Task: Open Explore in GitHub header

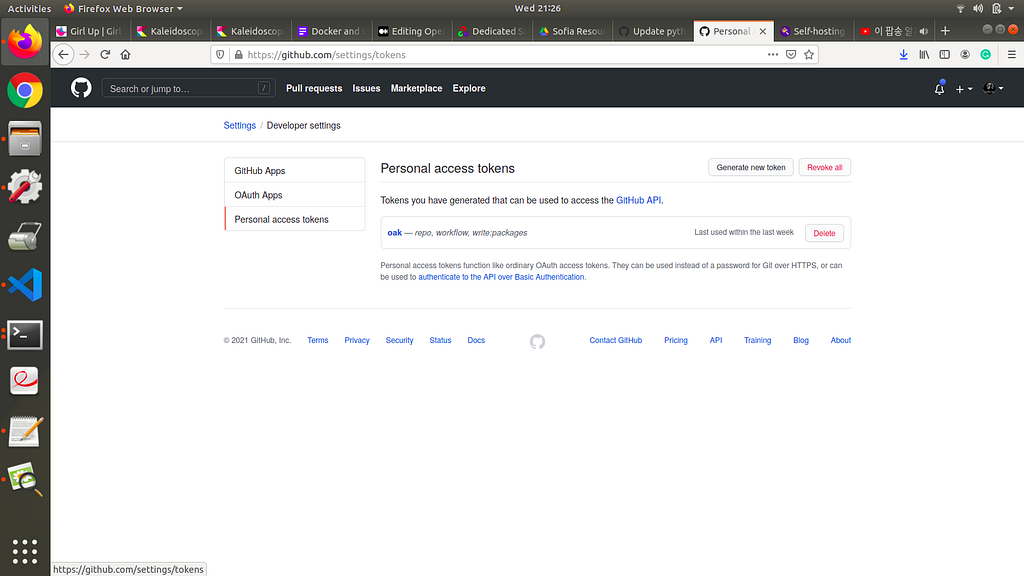Action: tap(469, 88)
